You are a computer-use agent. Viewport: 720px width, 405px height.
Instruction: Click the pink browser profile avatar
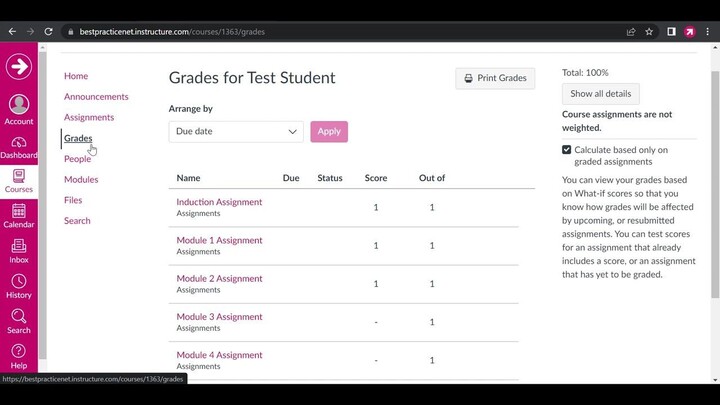[x=689, y=32]
